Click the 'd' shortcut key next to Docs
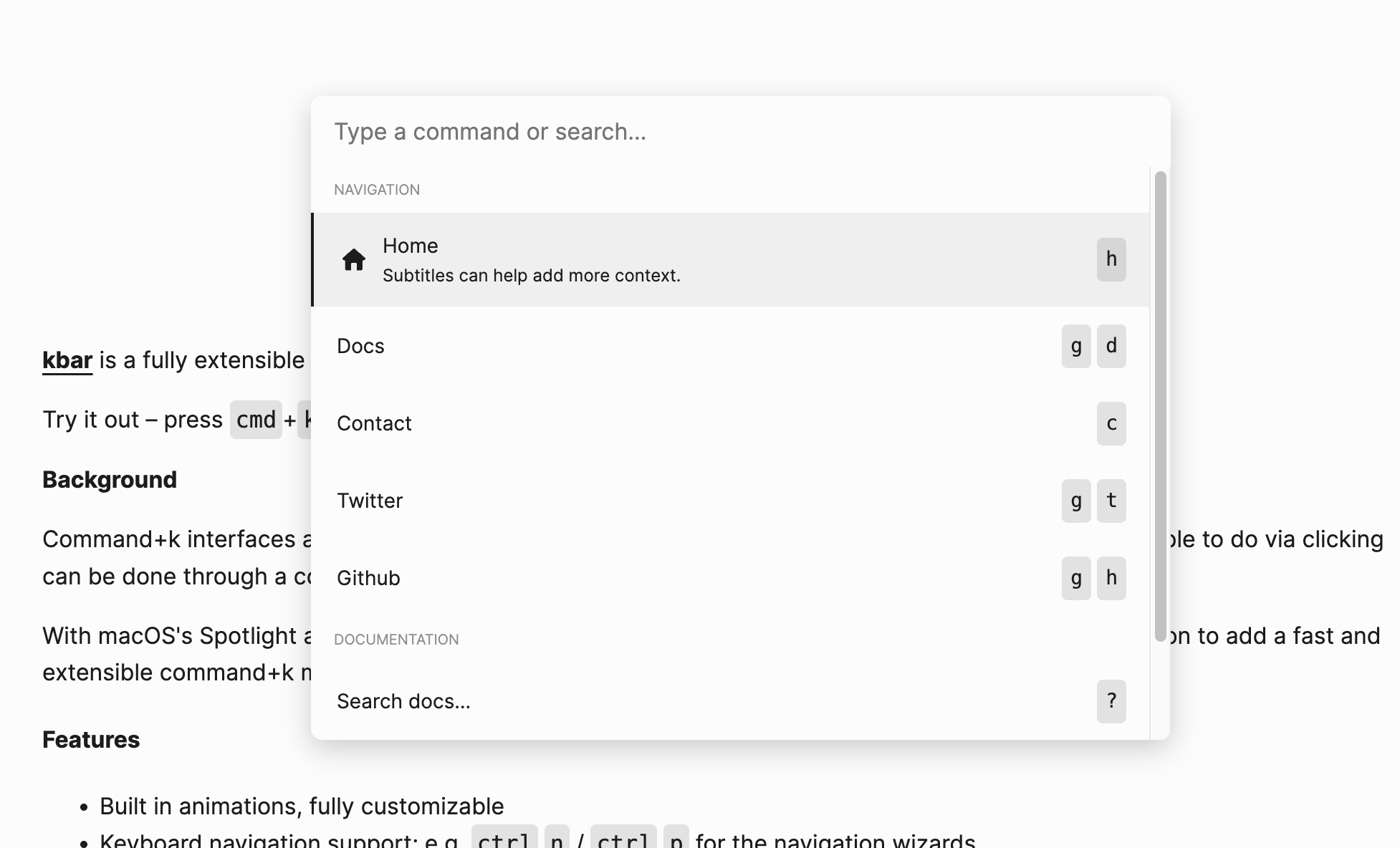 point(1111,346)
